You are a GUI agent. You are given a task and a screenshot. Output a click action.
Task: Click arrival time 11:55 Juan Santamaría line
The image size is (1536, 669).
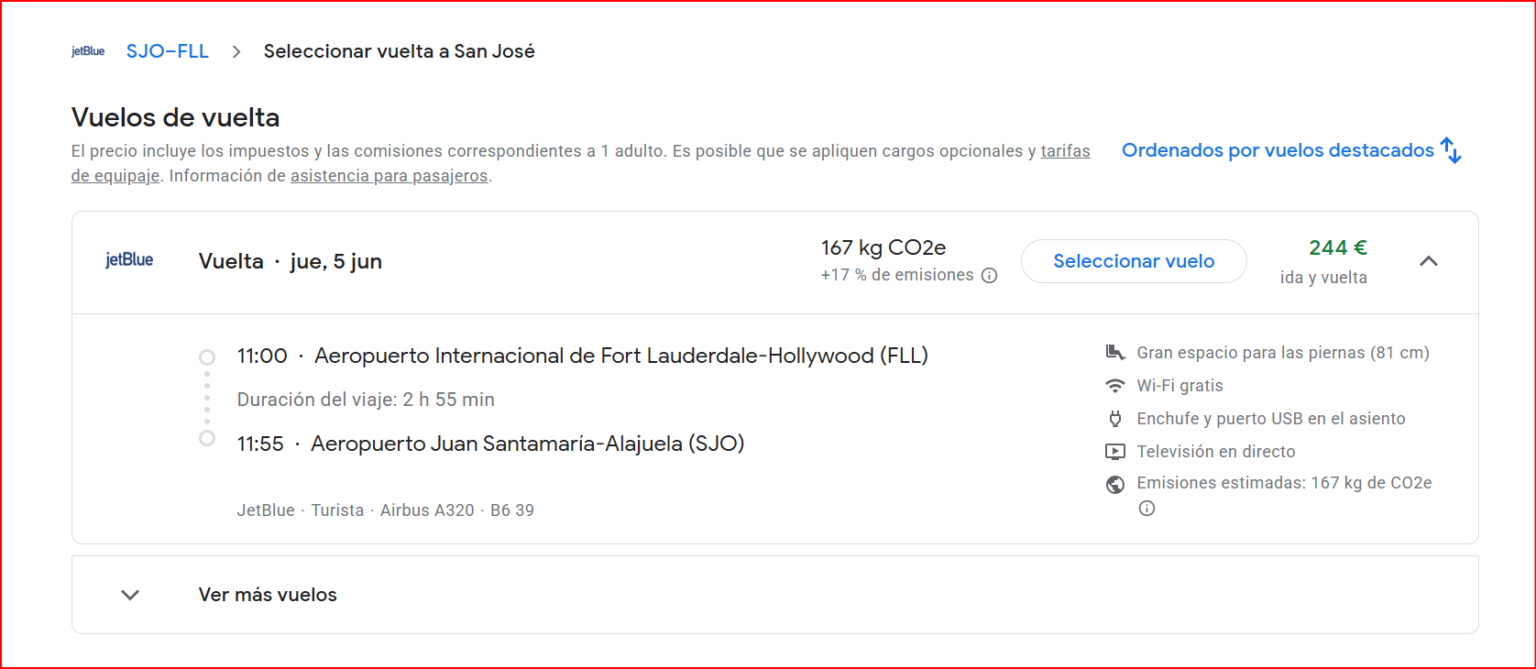pyautogui.click(x=490, y=444)
